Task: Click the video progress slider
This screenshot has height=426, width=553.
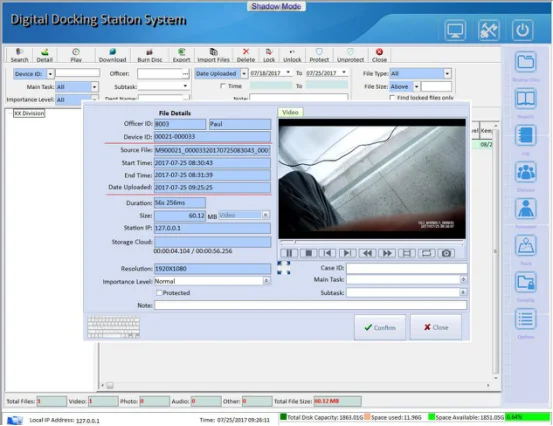Action: coord(372,242)
